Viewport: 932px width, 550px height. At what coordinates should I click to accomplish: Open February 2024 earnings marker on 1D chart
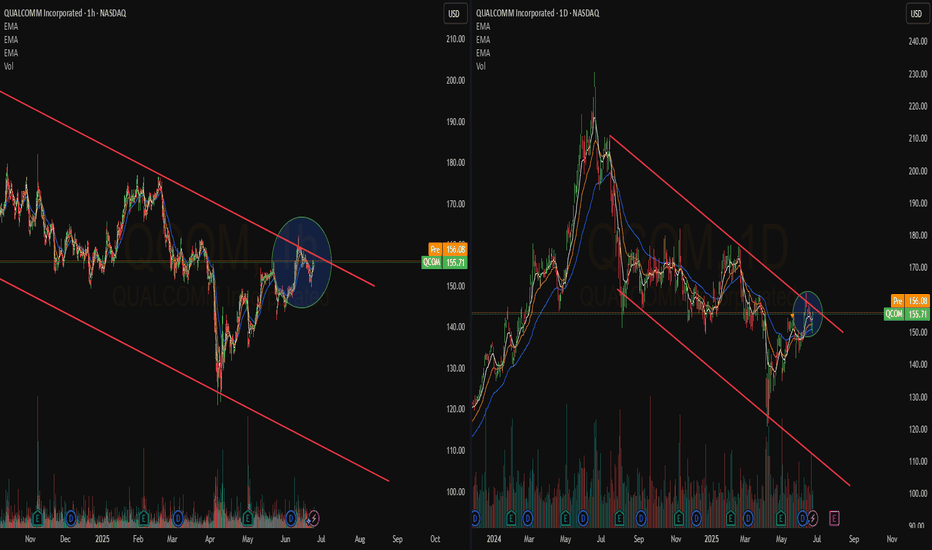(x=511, y=518)
